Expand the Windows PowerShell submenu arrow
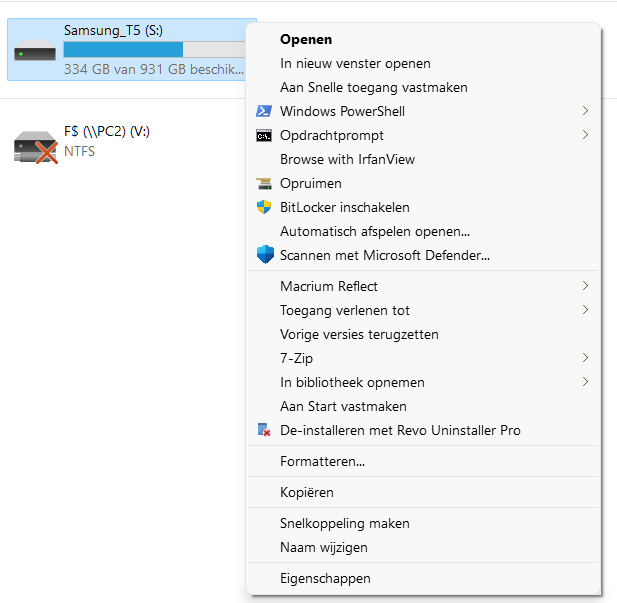Viewport: 617px width, 603px height. pyautogui.click(x=585, y=111)
